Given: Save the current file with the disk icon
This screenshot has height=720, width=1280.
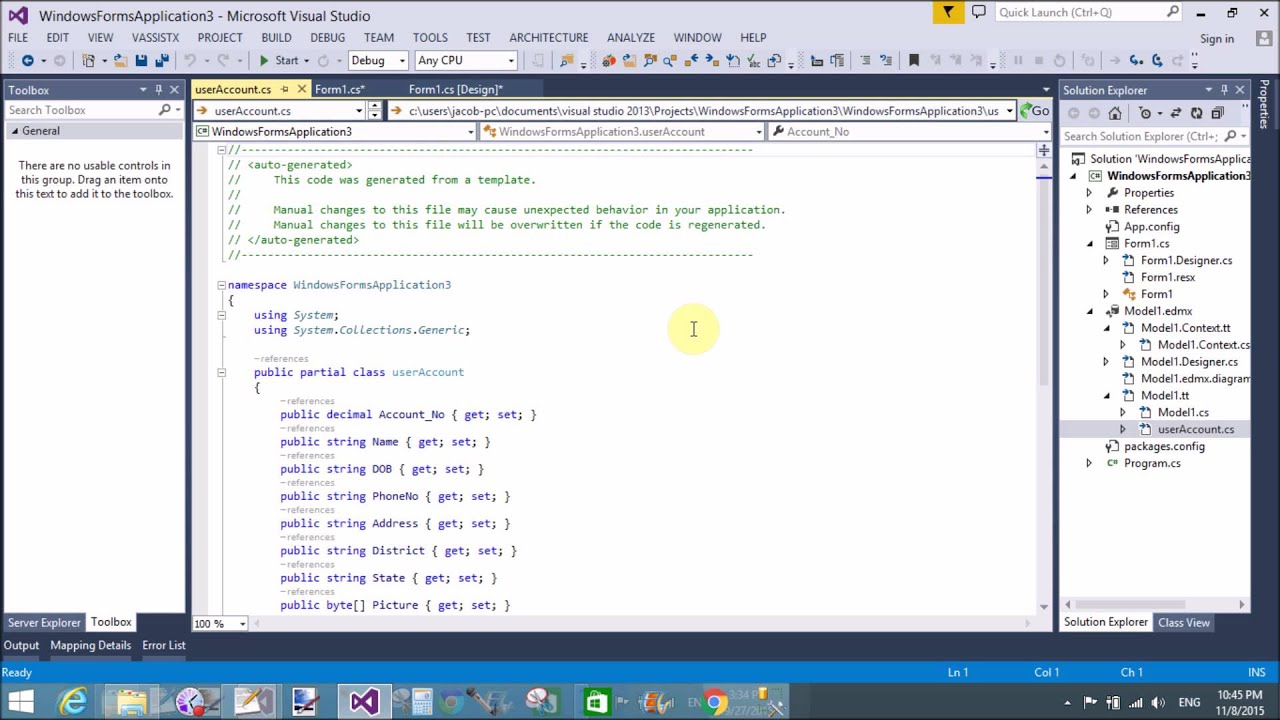Looking at the screenshot, I should (141, 61).
